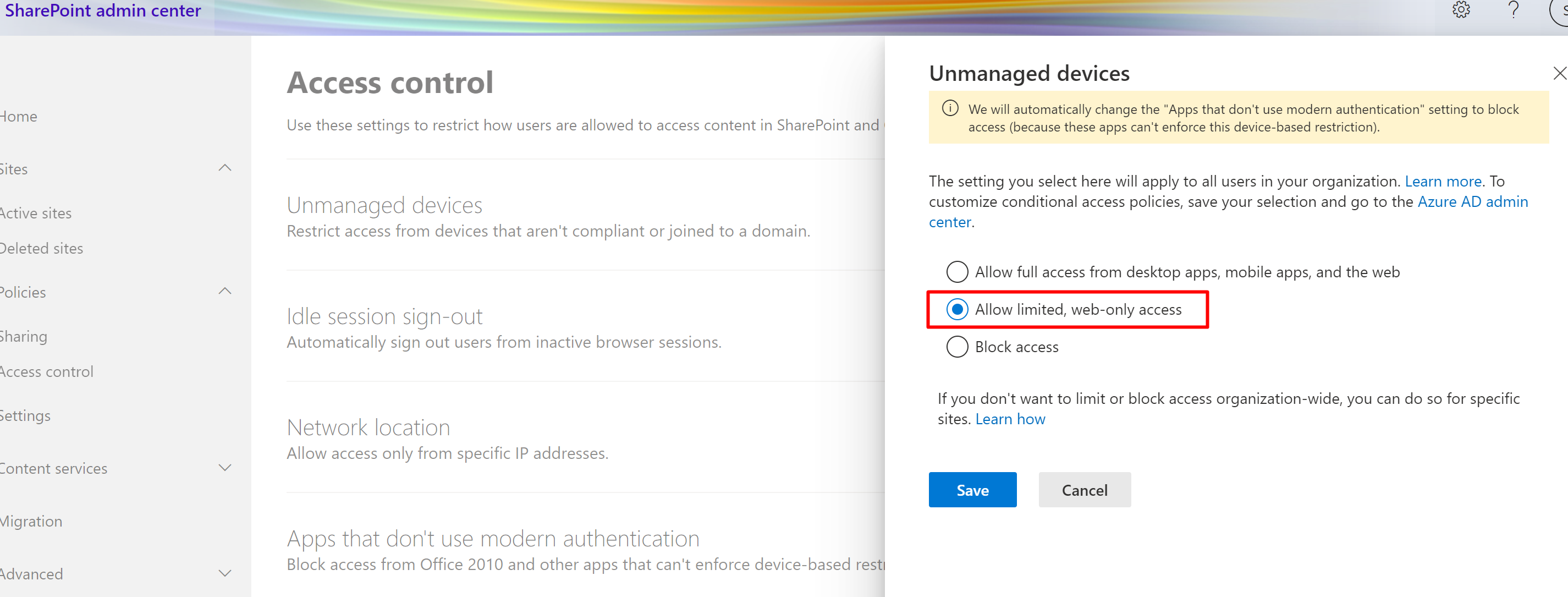This screenshot has height=597, width=1568.
Task: Follow the Learn how link
Action: point(1010,419)
